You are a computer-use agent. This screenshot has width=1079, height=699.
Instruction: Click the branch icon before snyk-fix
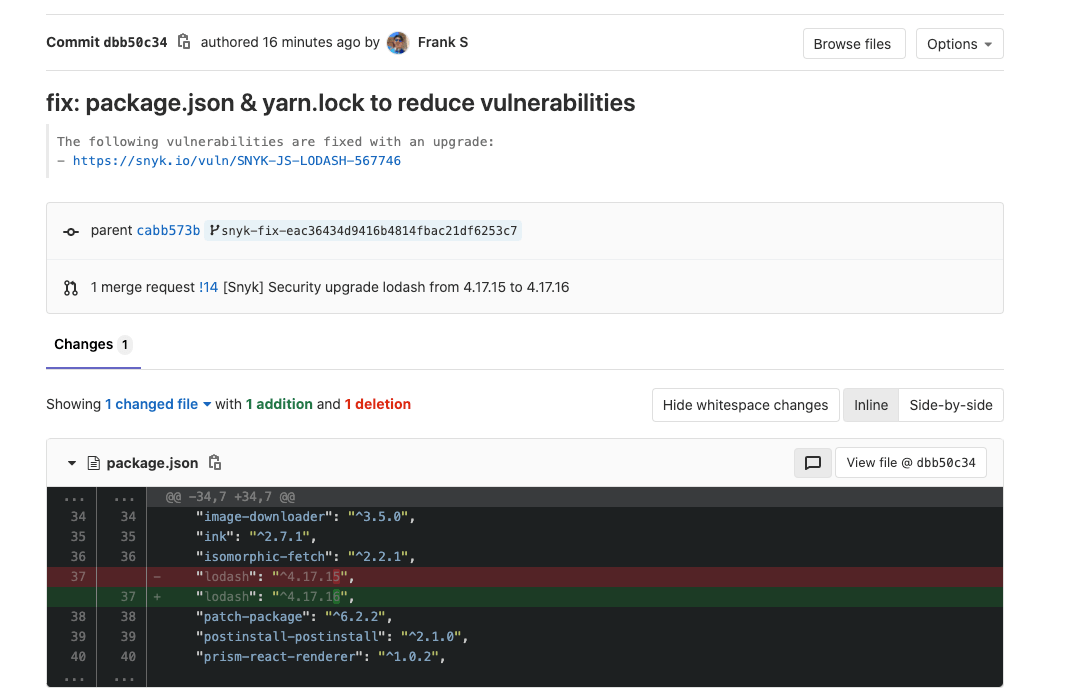[x=214, y=231]
